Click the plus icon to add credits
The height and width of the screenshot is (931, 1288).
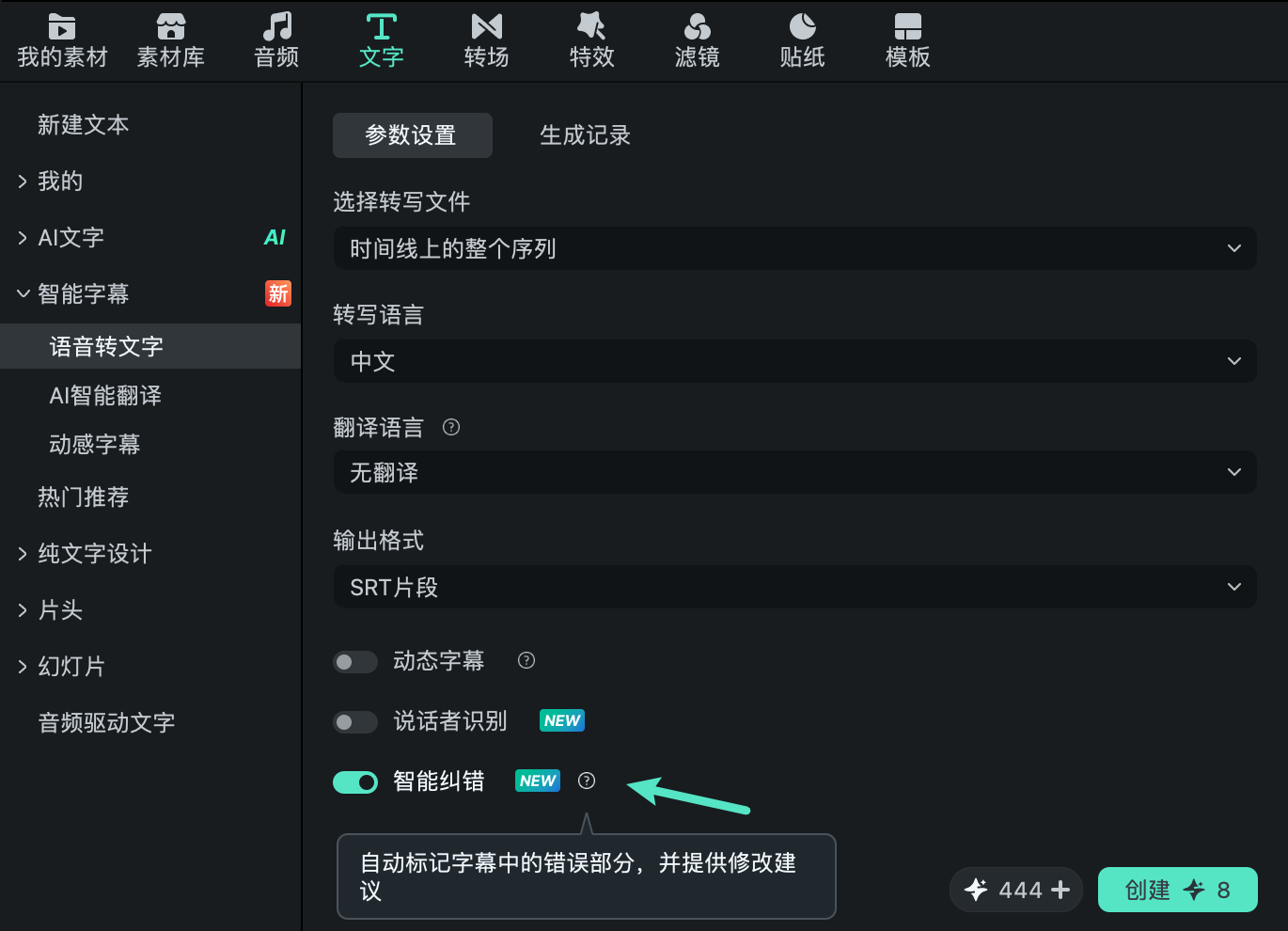click(x=1060, y=890)
